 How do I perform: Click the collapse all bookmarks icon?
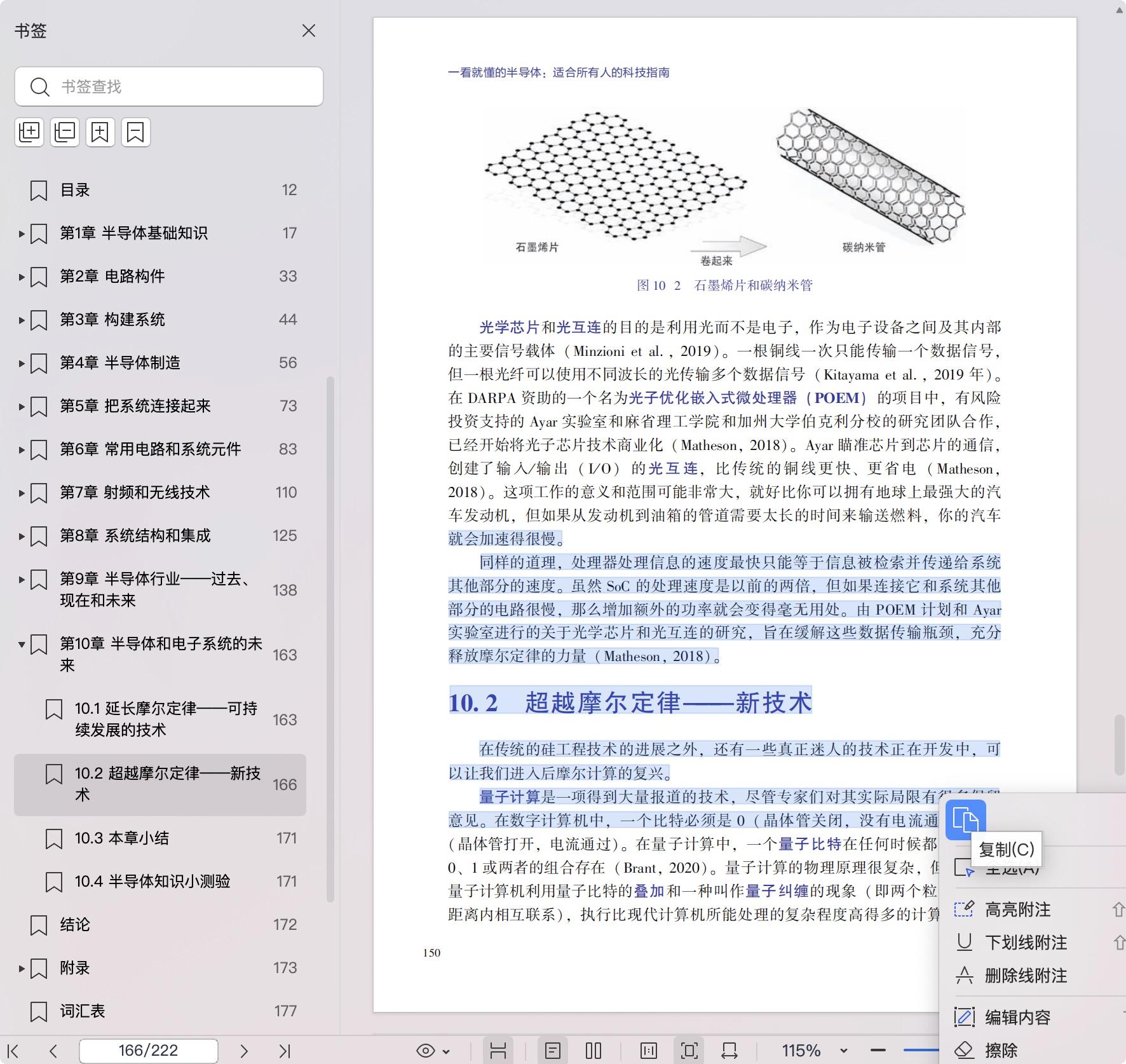[65, 132]
